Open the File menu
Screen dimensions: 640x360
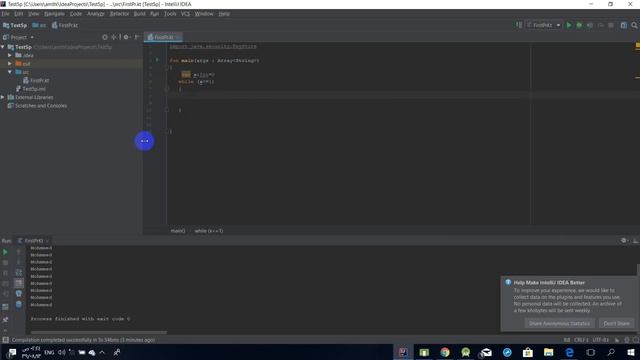5,14
